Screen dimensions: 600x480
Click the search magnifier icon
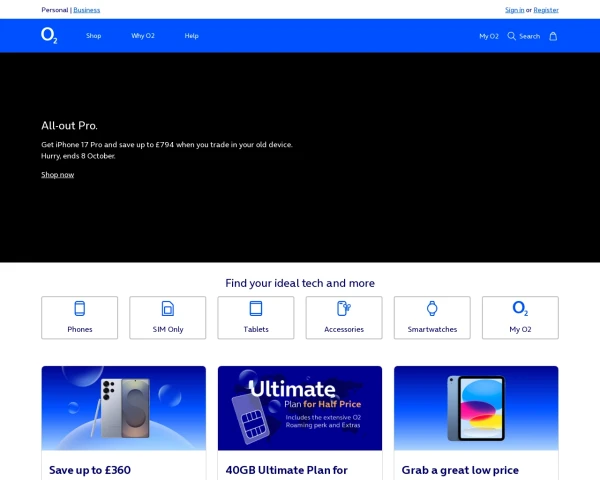[x=511, y=36]
